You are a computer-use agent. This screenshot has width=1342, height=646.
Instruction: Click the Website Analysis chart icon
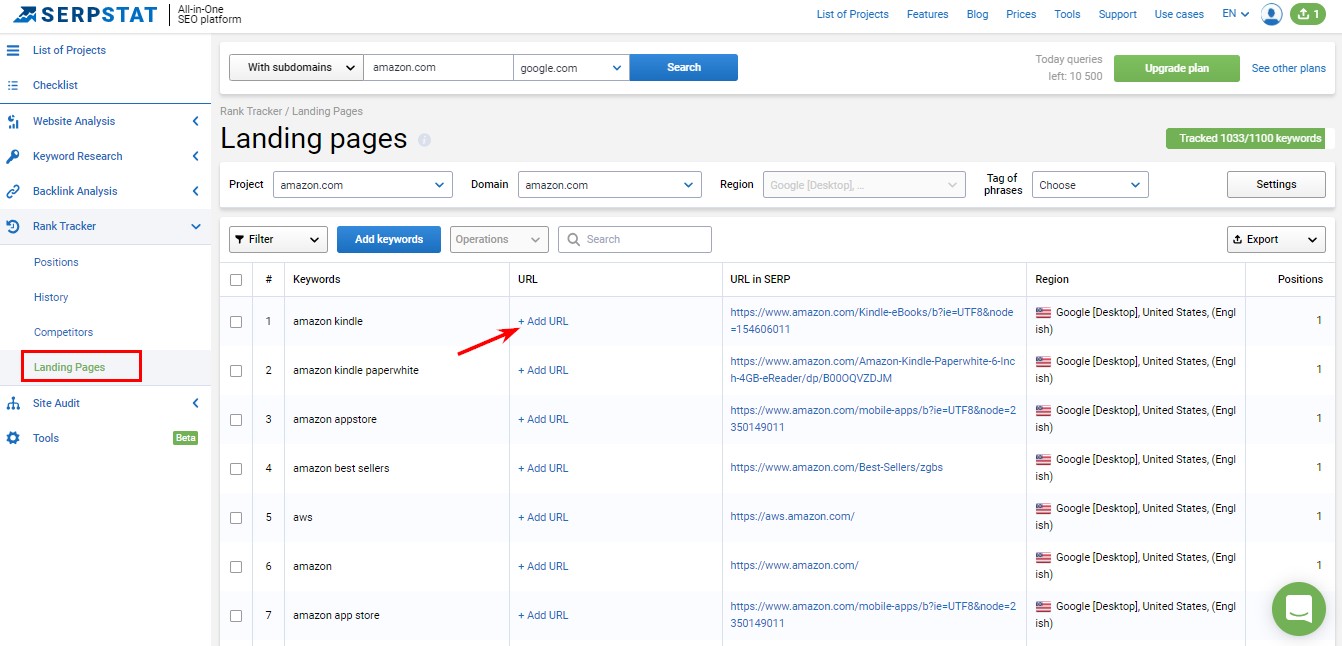[13, 121]
